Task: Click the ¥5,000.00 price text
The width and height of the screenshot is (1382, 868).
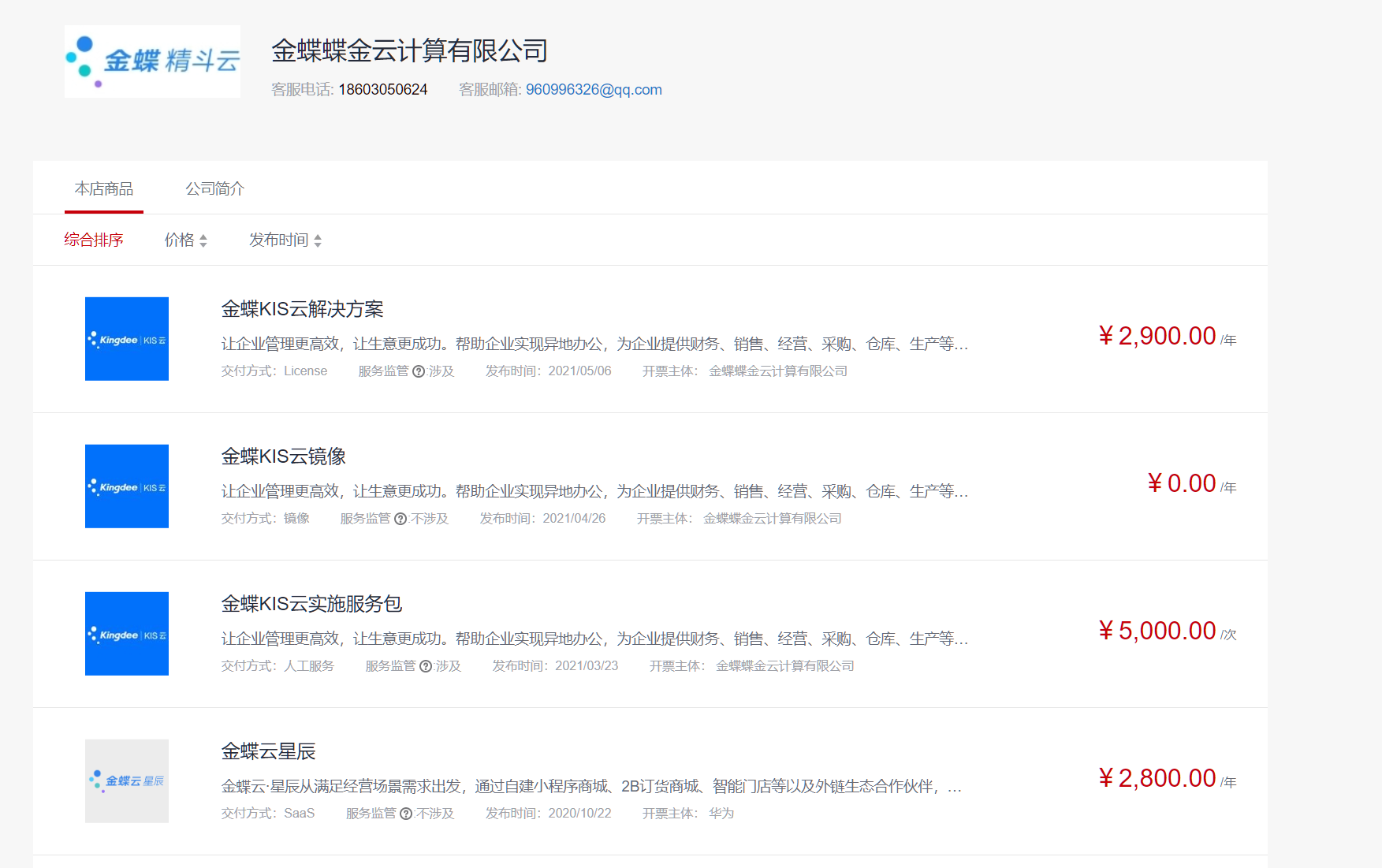Action: tap(1157, 631)
